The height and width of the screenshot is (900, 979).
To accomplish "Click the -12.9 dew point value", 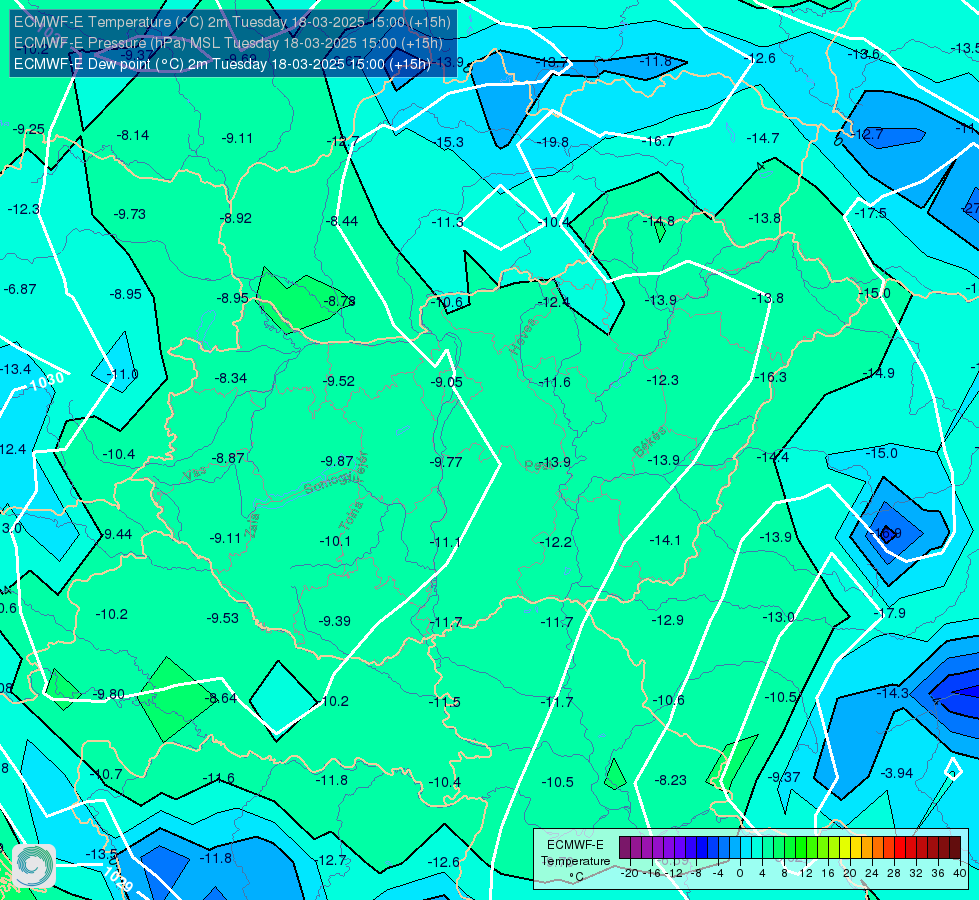I will coord(667,620).
